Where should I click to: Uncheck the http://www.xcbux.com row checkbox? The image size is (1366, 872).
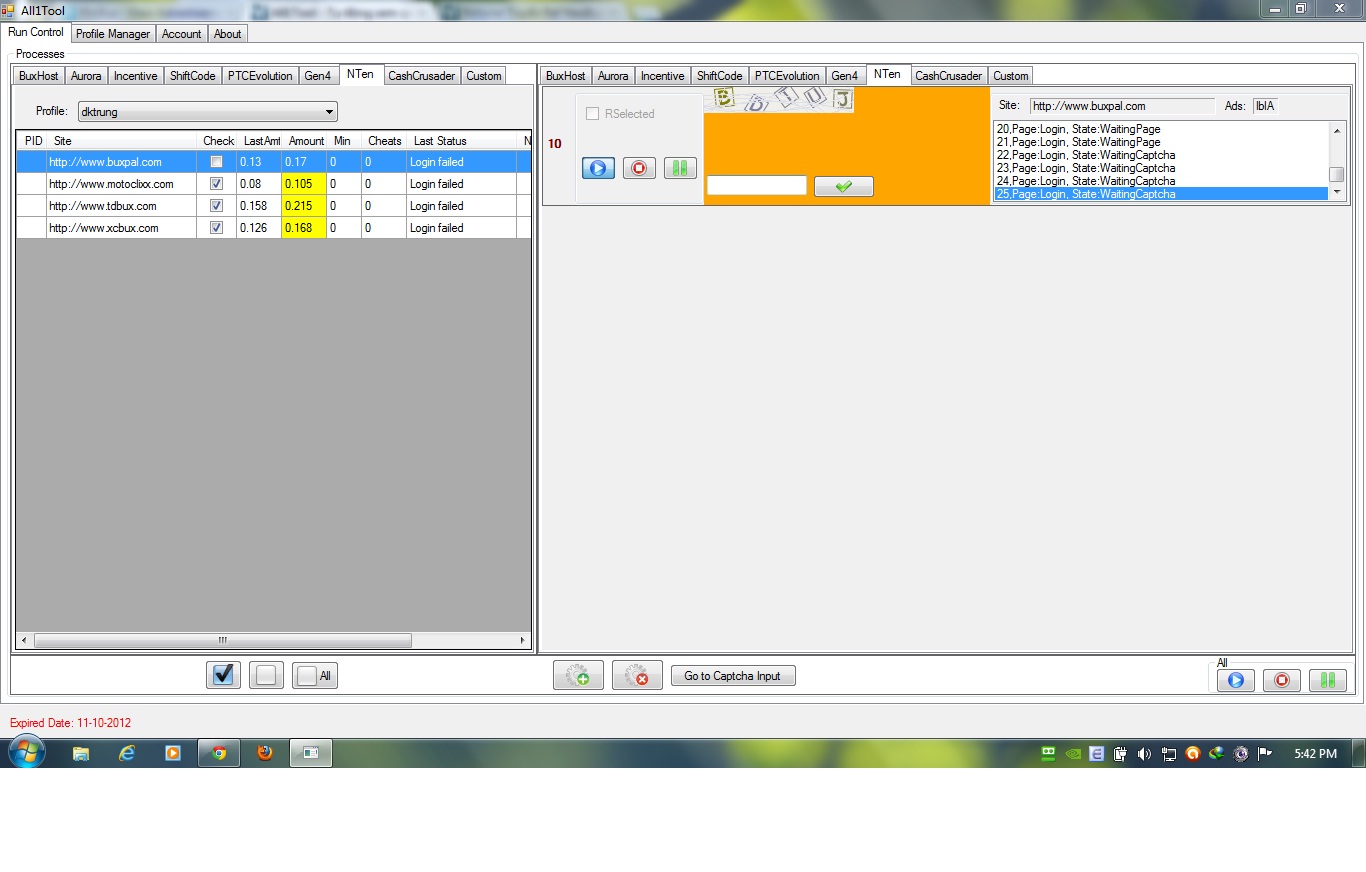click(216, 228)
